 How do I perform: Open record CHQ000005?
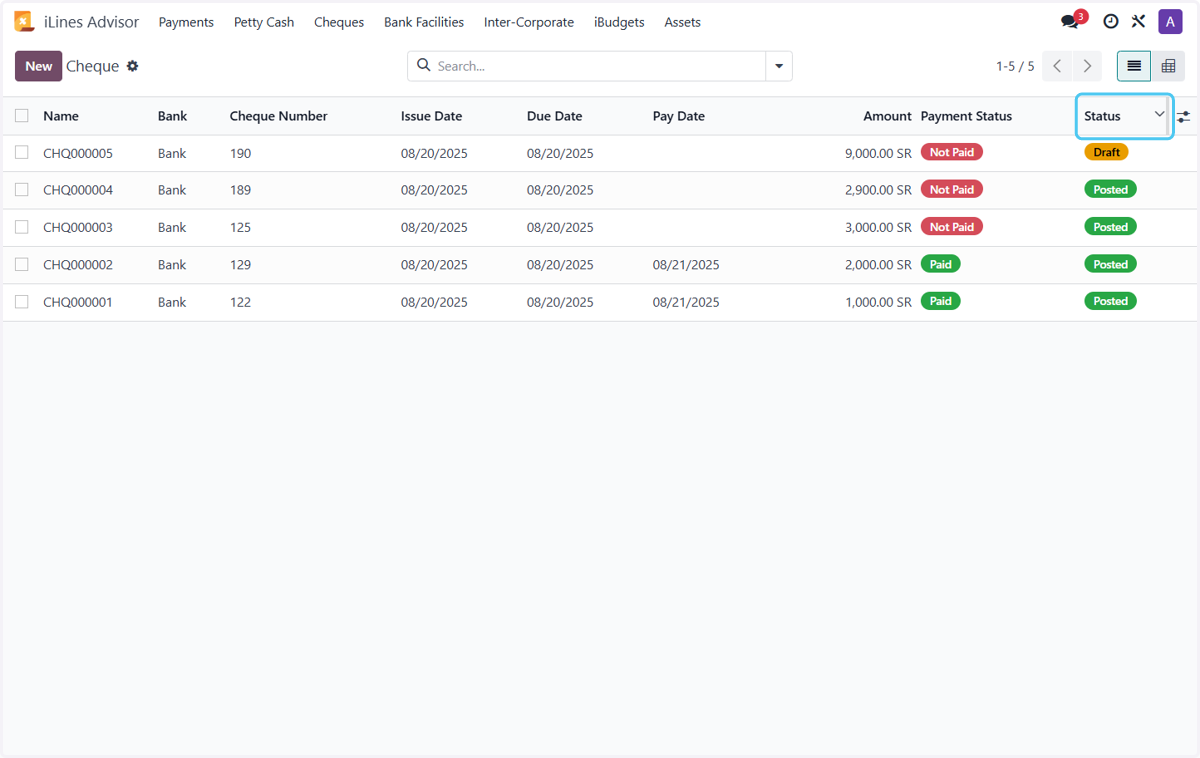[x=78, y=153]
